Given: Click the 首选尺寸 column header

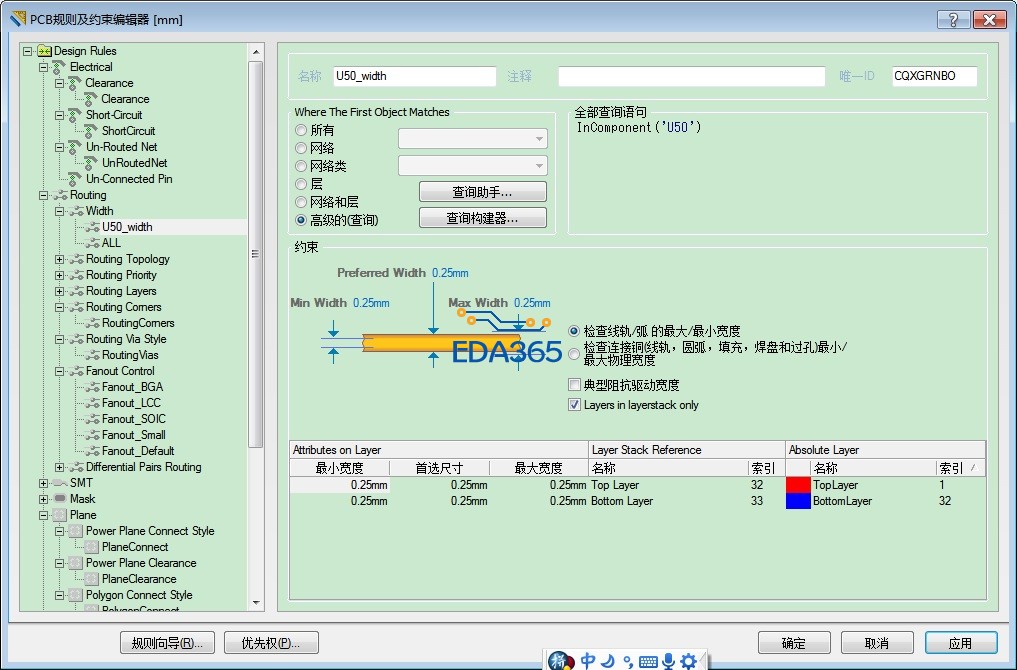Looking at the screenshot, I should [439, 468].
